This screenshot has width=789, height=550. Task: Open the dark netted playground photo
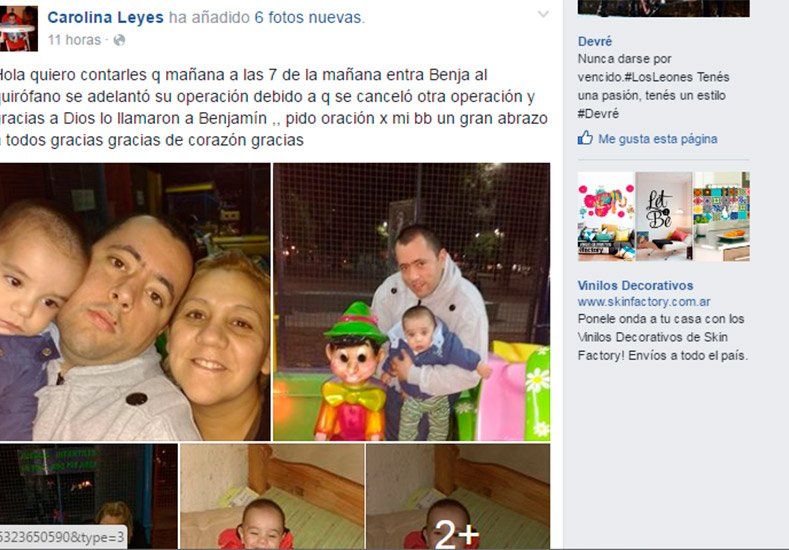89,496
